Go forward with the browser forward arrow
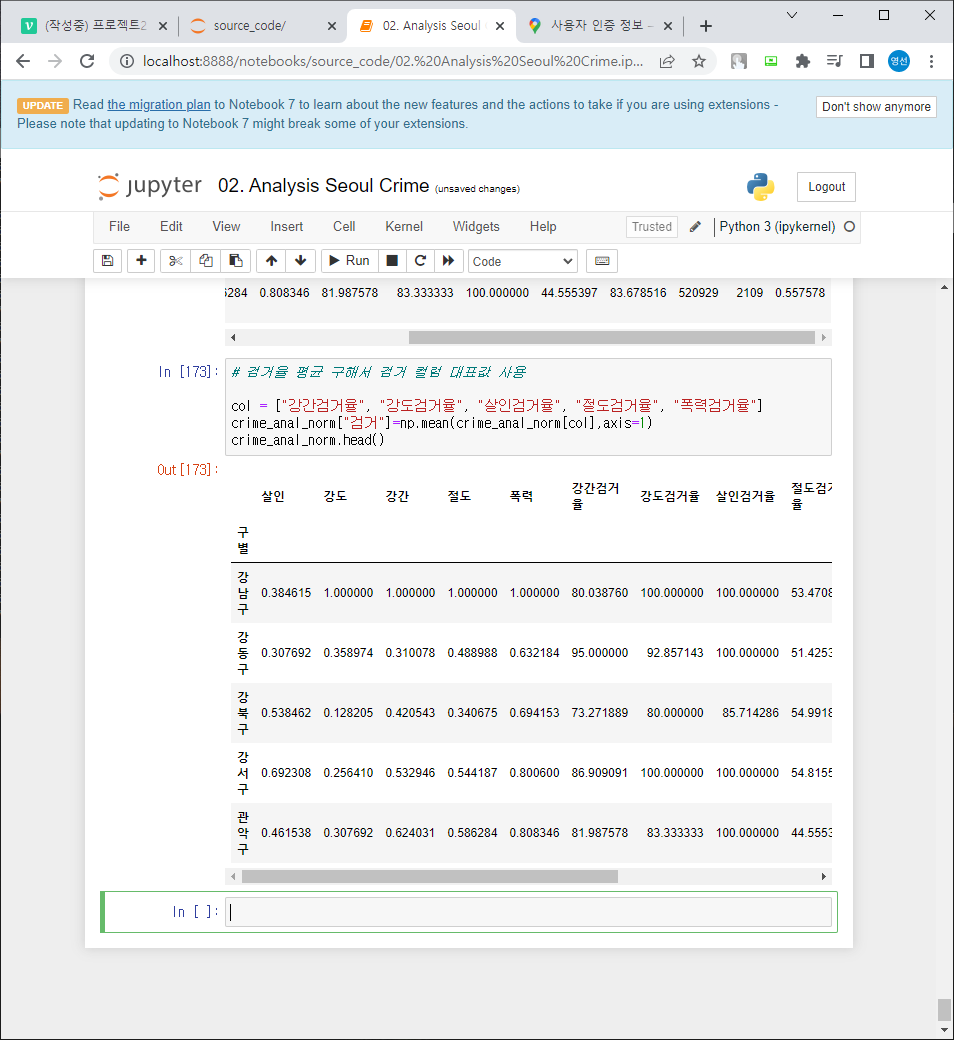The width and height of the screenshot is (954, 1040). point(55,62)
